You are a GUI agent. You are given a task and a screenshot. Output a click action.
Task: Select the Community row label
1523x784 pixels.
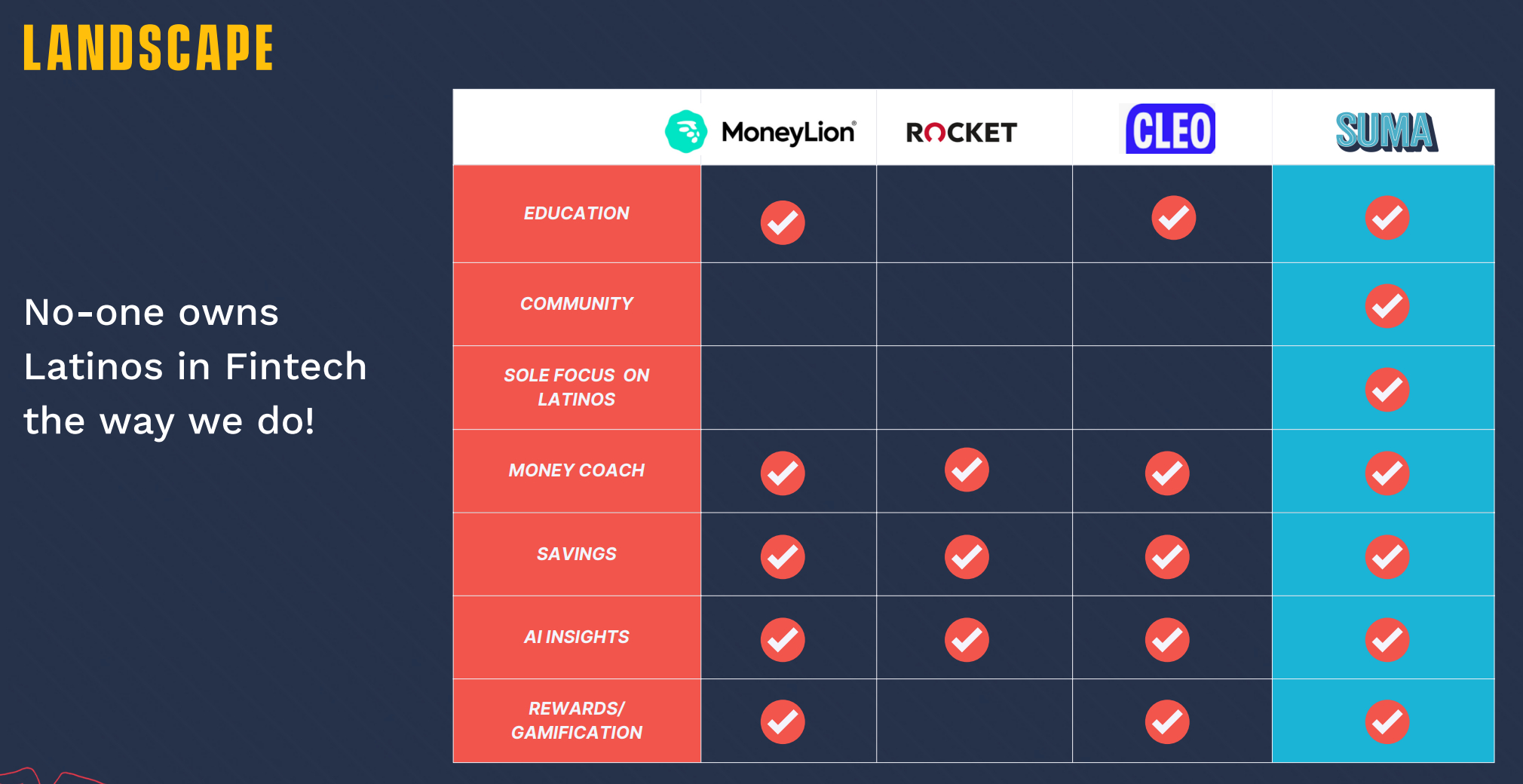point(577,304)
